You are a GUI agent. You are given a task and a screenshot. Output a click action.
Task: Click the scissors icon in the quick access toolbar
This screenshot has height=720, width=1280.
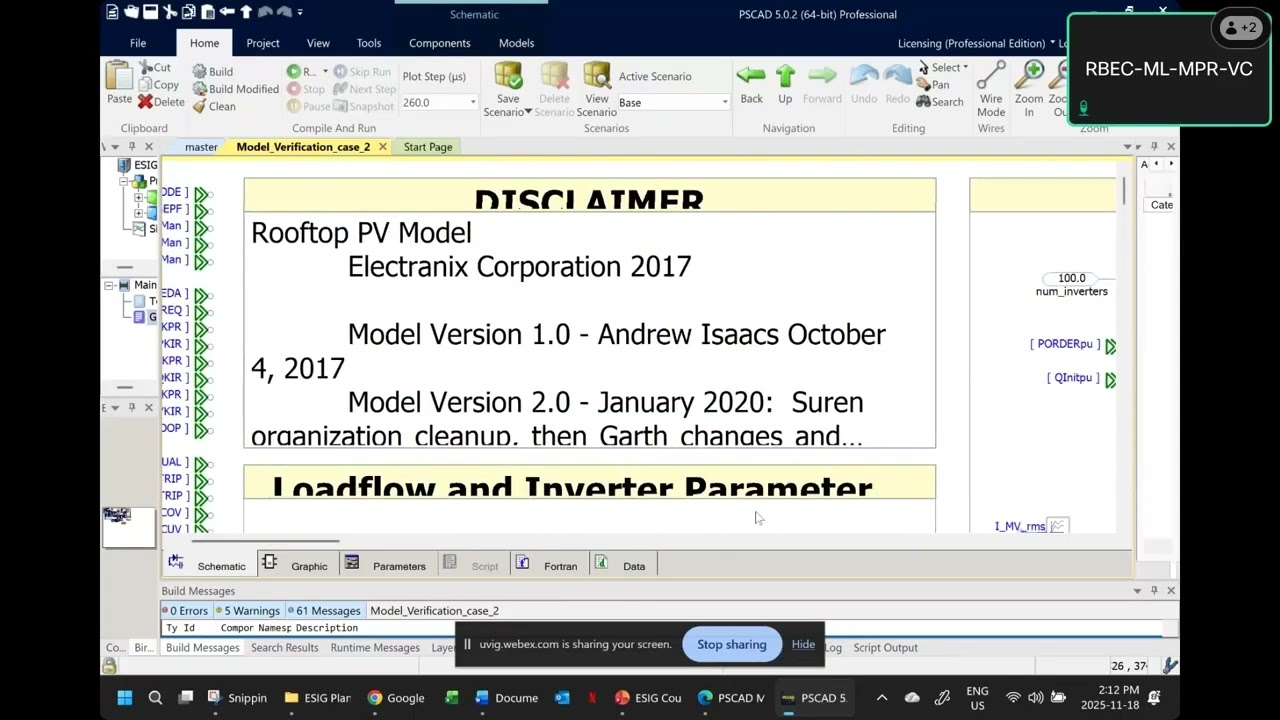pyautogui.click(x=170, y=12)
